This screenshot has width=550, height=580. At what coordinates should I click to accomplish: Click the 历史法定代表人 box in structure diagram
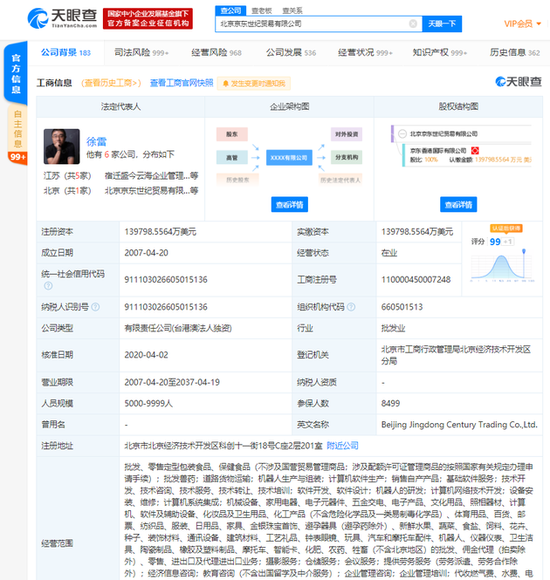coord(340,180)
